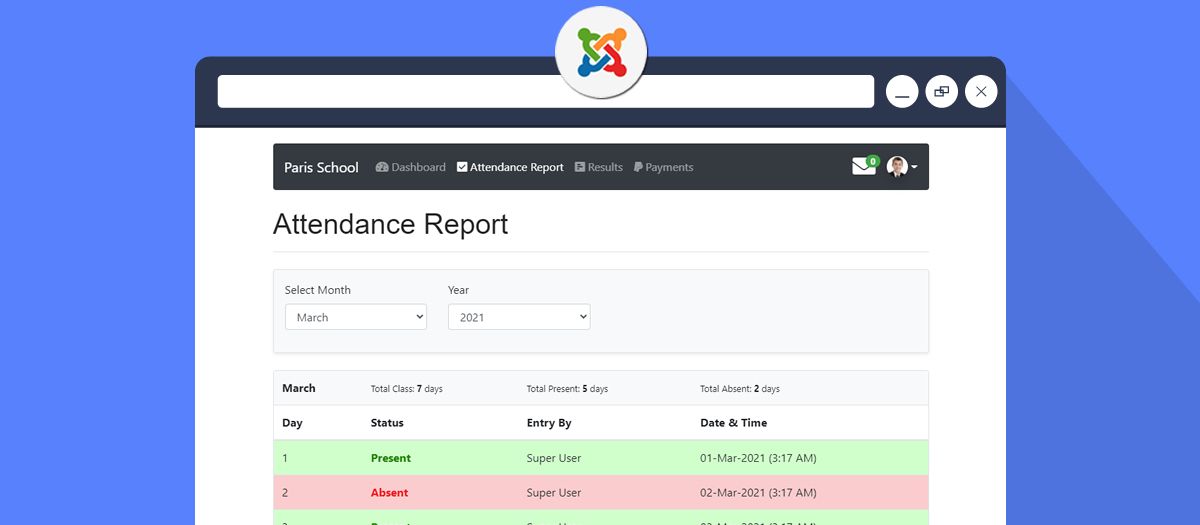
Task: Click the Year label
Action: click(458, 290)
